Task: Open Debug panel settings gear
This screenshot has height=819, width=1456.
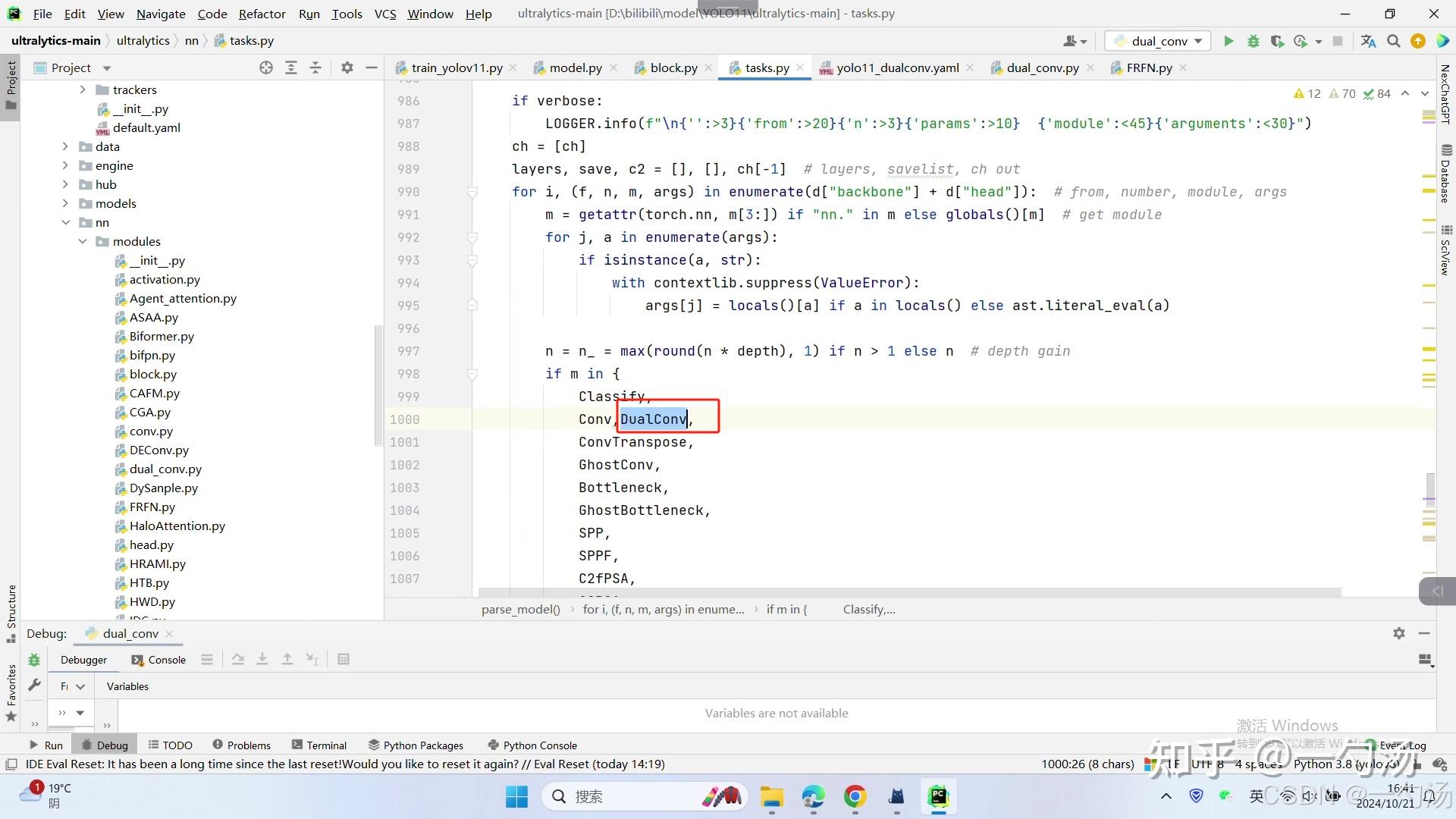Action: [1399, 633]
